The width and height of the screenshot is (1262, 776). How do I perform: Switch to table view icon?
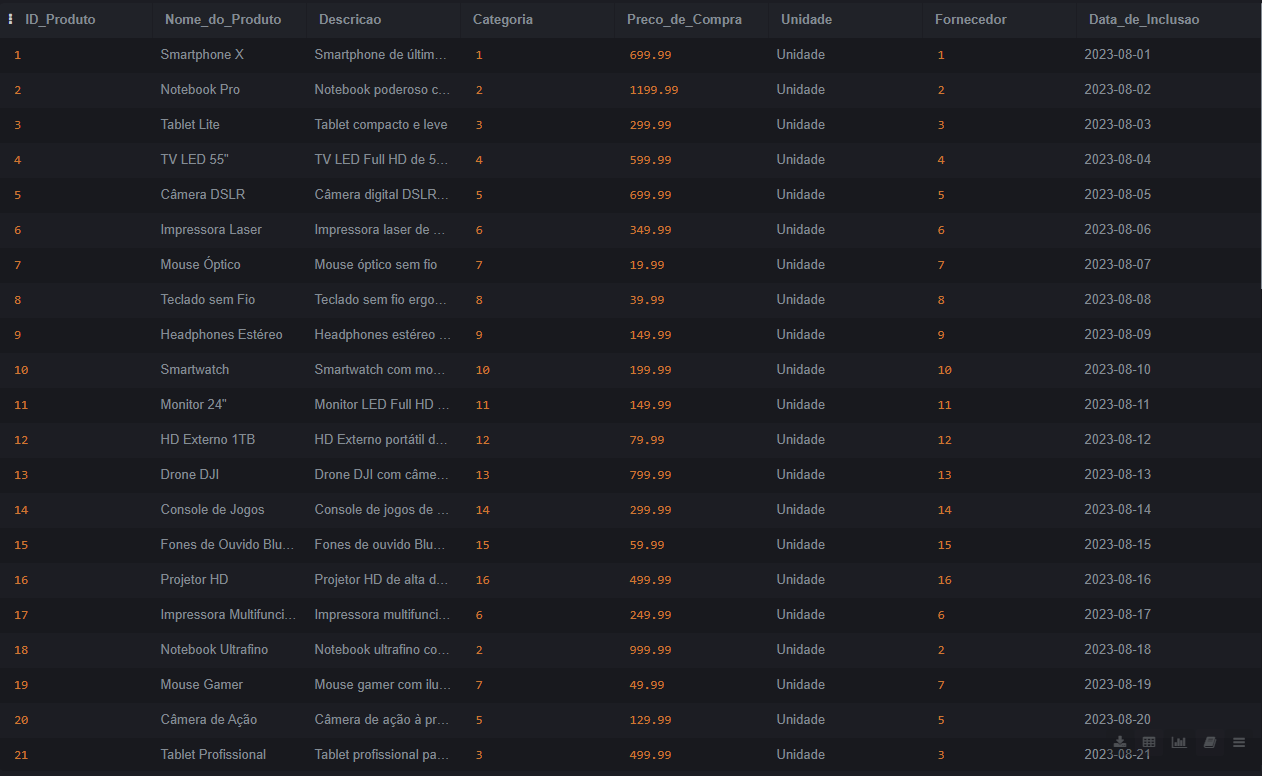coord(1149,742)
